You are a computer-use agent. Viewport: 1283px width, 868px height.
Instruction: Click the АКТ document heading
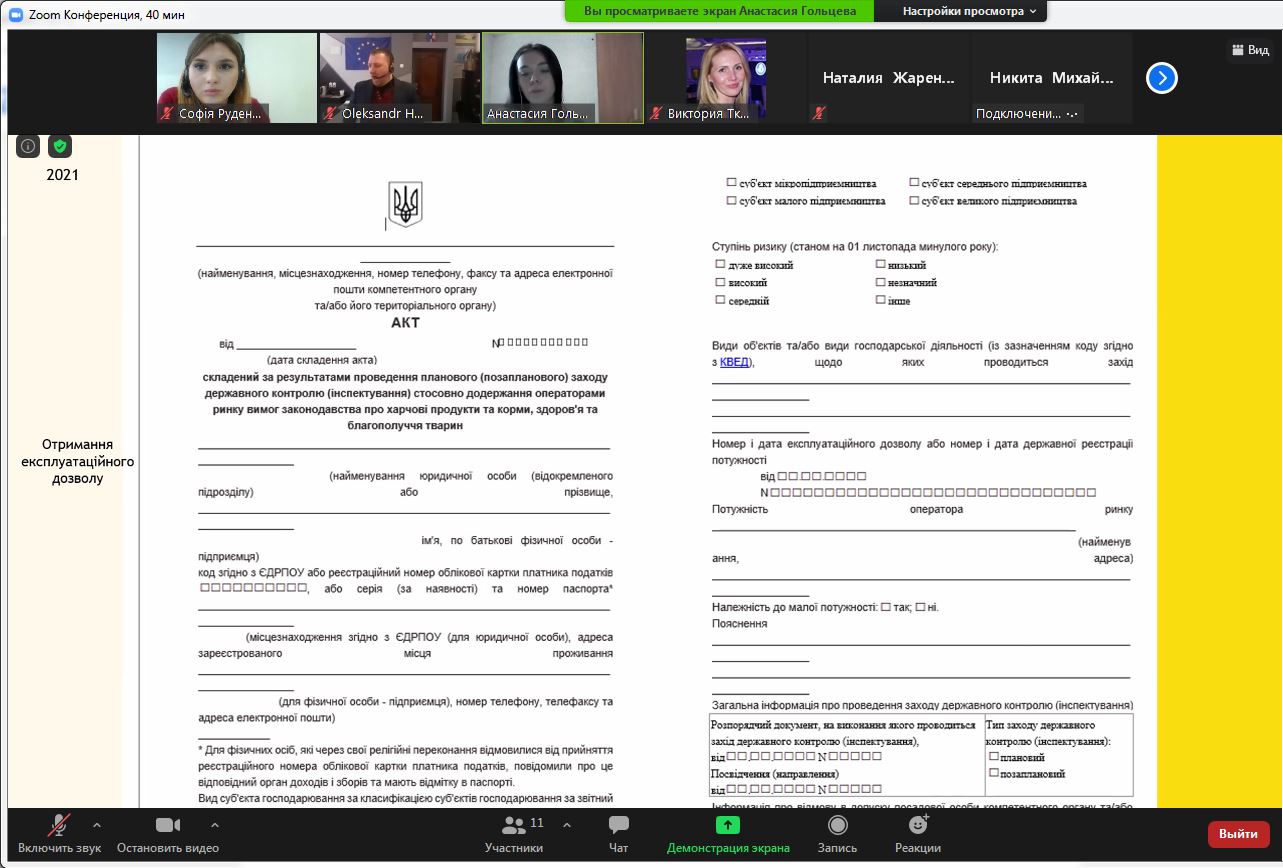coord(406,323)
